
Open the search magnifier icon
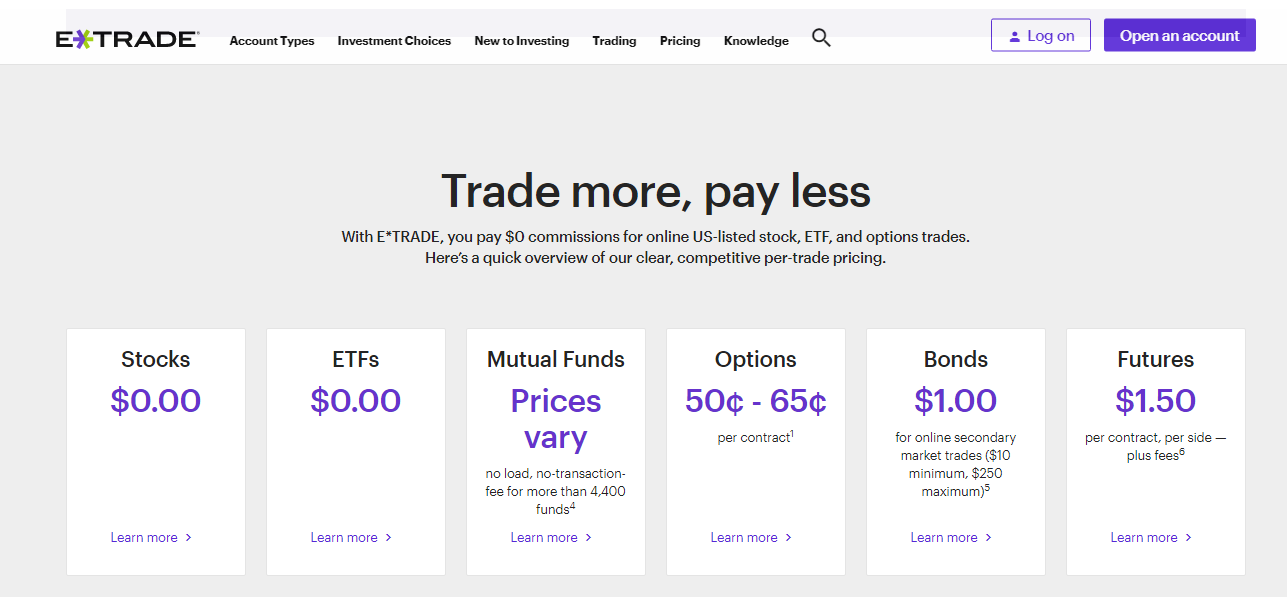pos(821,38)
